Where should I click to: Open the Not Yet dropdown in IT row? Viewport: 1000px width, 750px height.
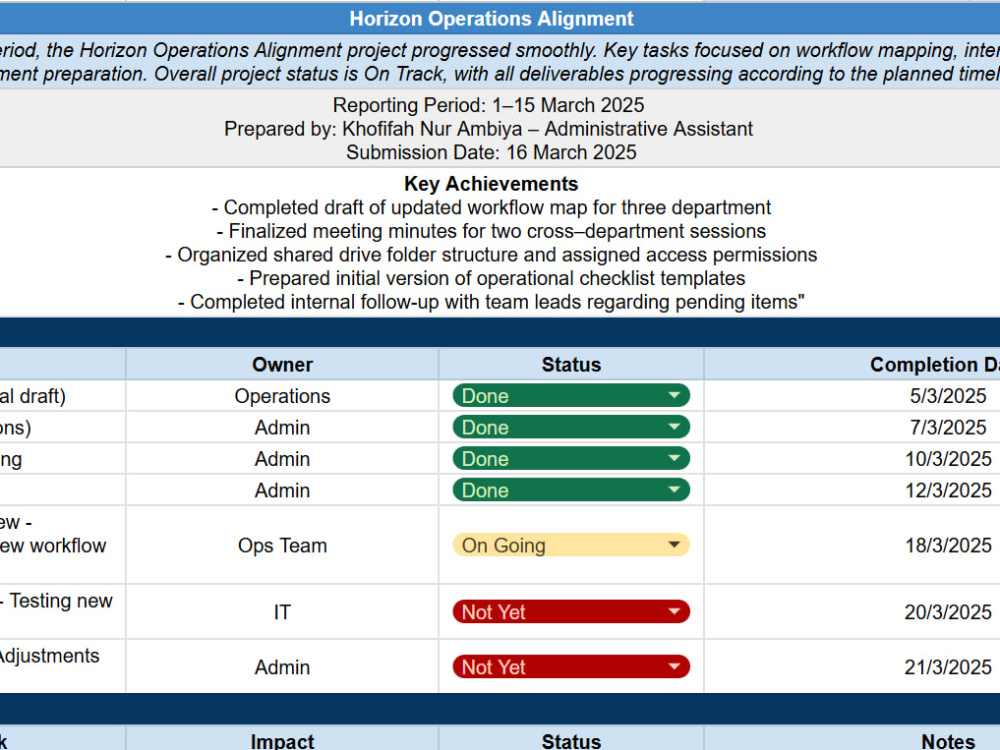tap(571, 612)
